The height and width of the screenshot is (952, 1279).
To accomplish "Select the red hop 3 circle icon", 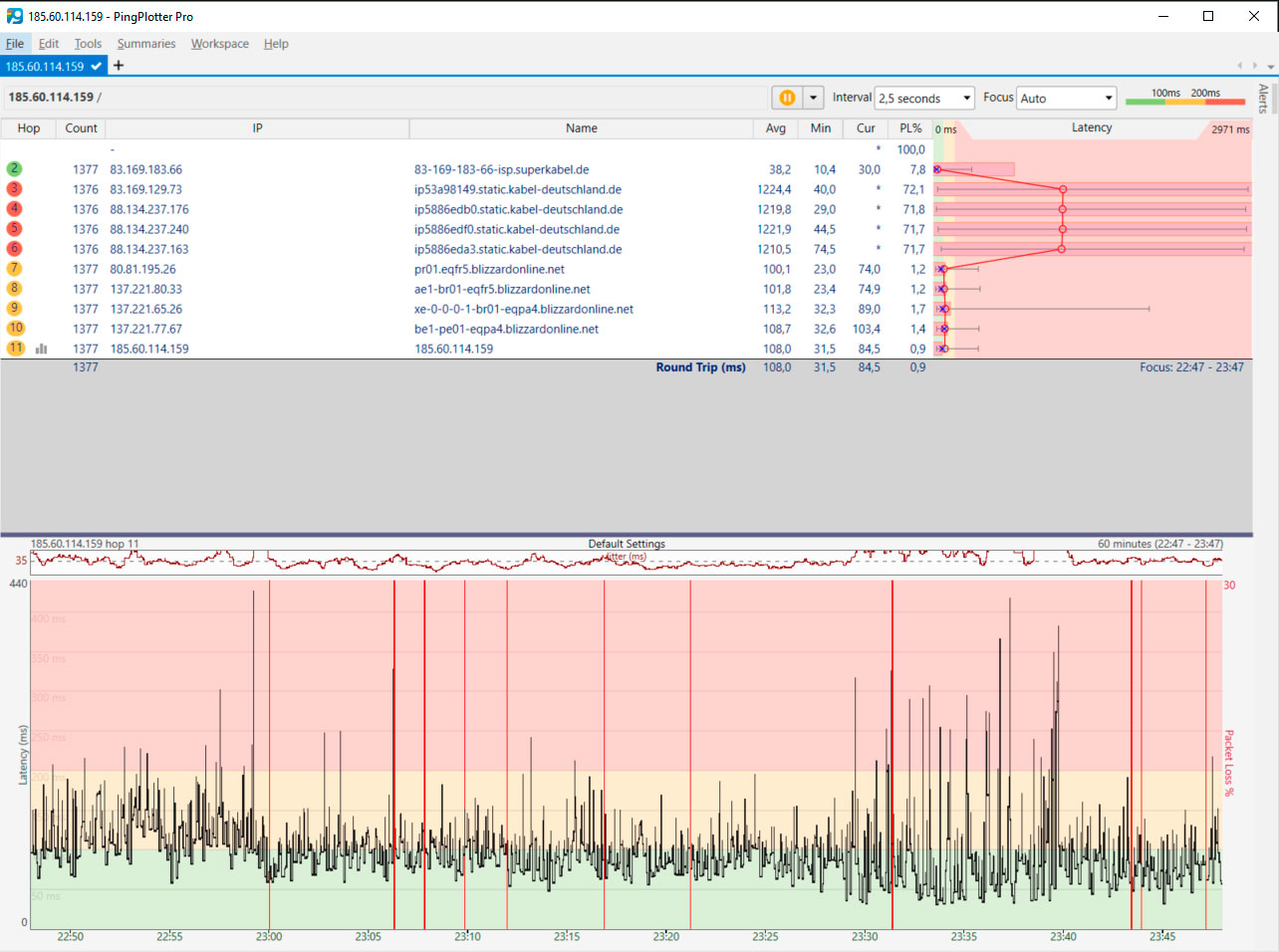I will tap(14, 189).
